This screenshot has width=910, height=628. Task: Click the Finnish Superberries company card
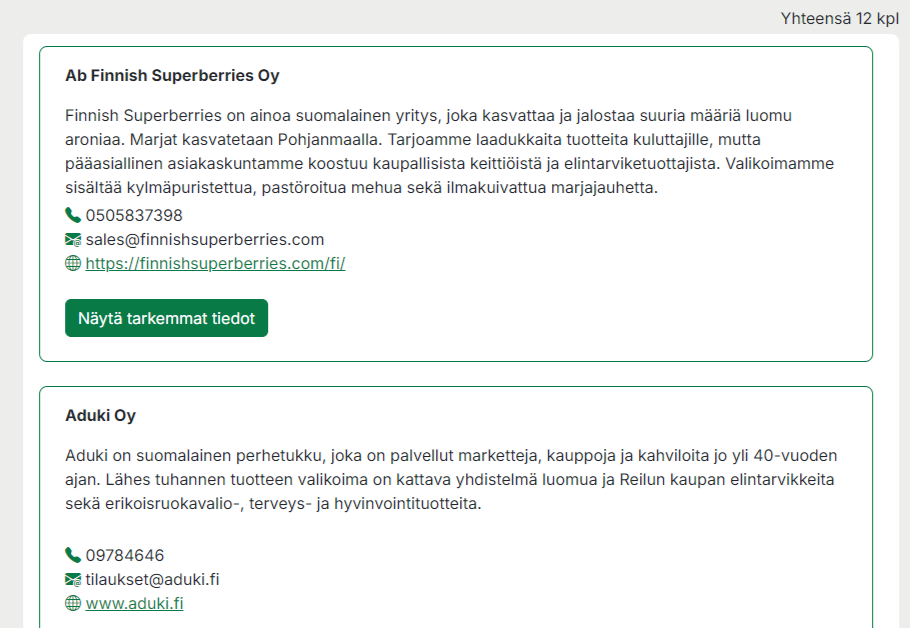point(456,204)
